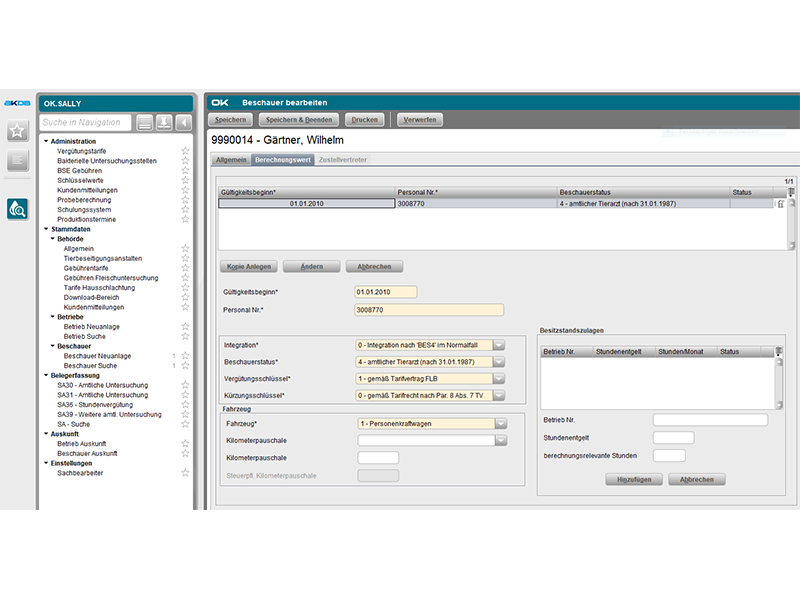Click the Suche in Navigation search field
The height and width of the screenshot is (600, 800).
click(85, 123)
